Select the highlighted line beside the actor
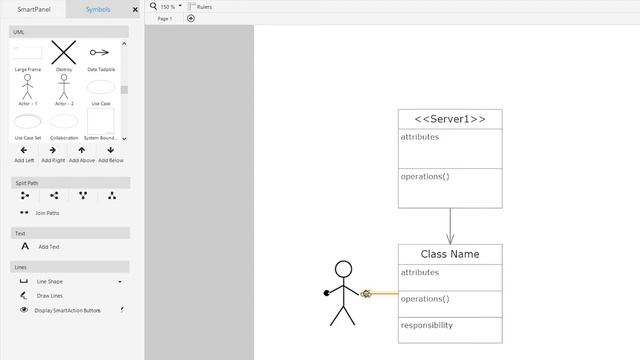This screenshot has height=360, width=640. pos(380,293)
